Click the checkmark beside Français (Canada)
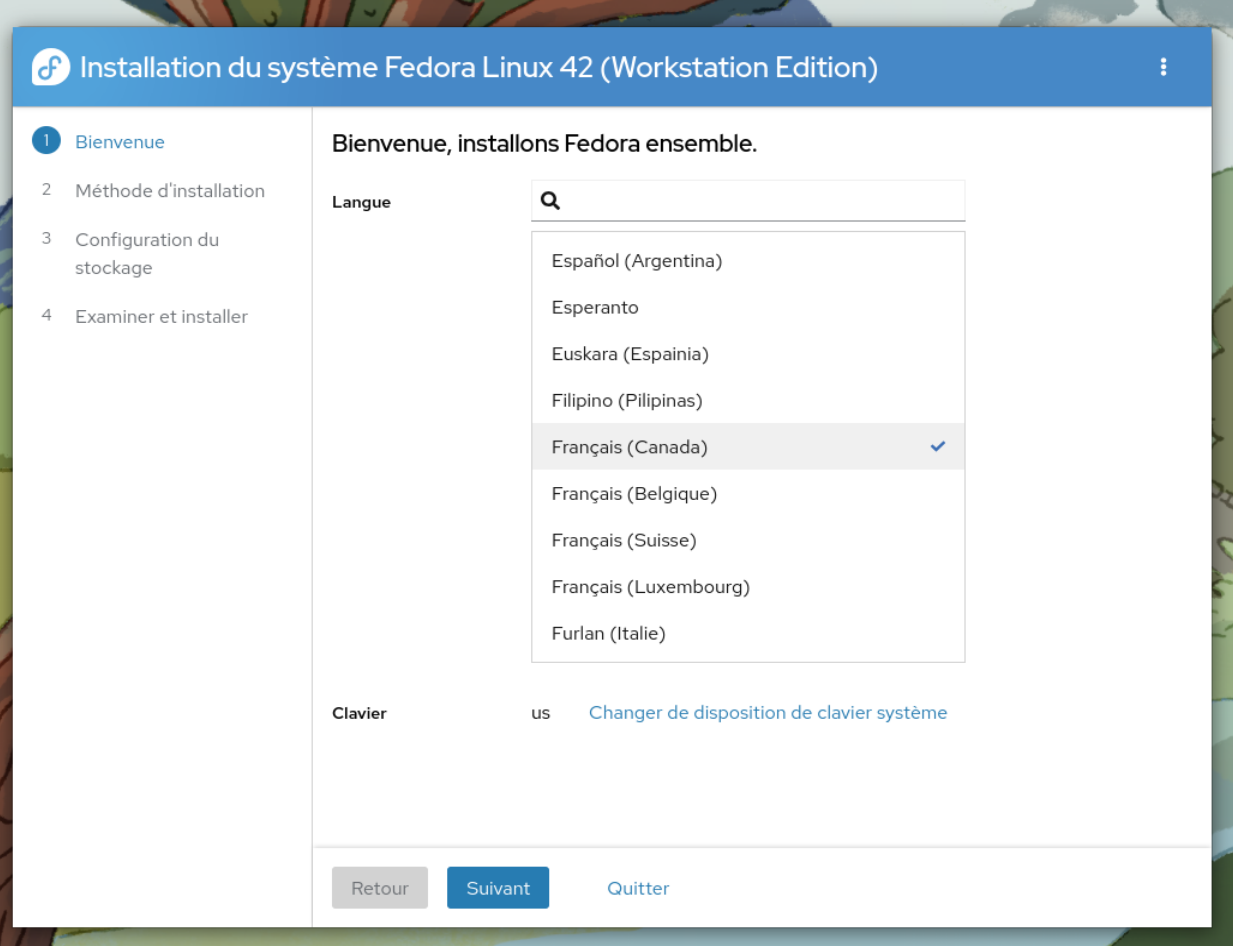The width and height of the screenshot is (1233, 946). pyautogui.click(x=937, y=447)
